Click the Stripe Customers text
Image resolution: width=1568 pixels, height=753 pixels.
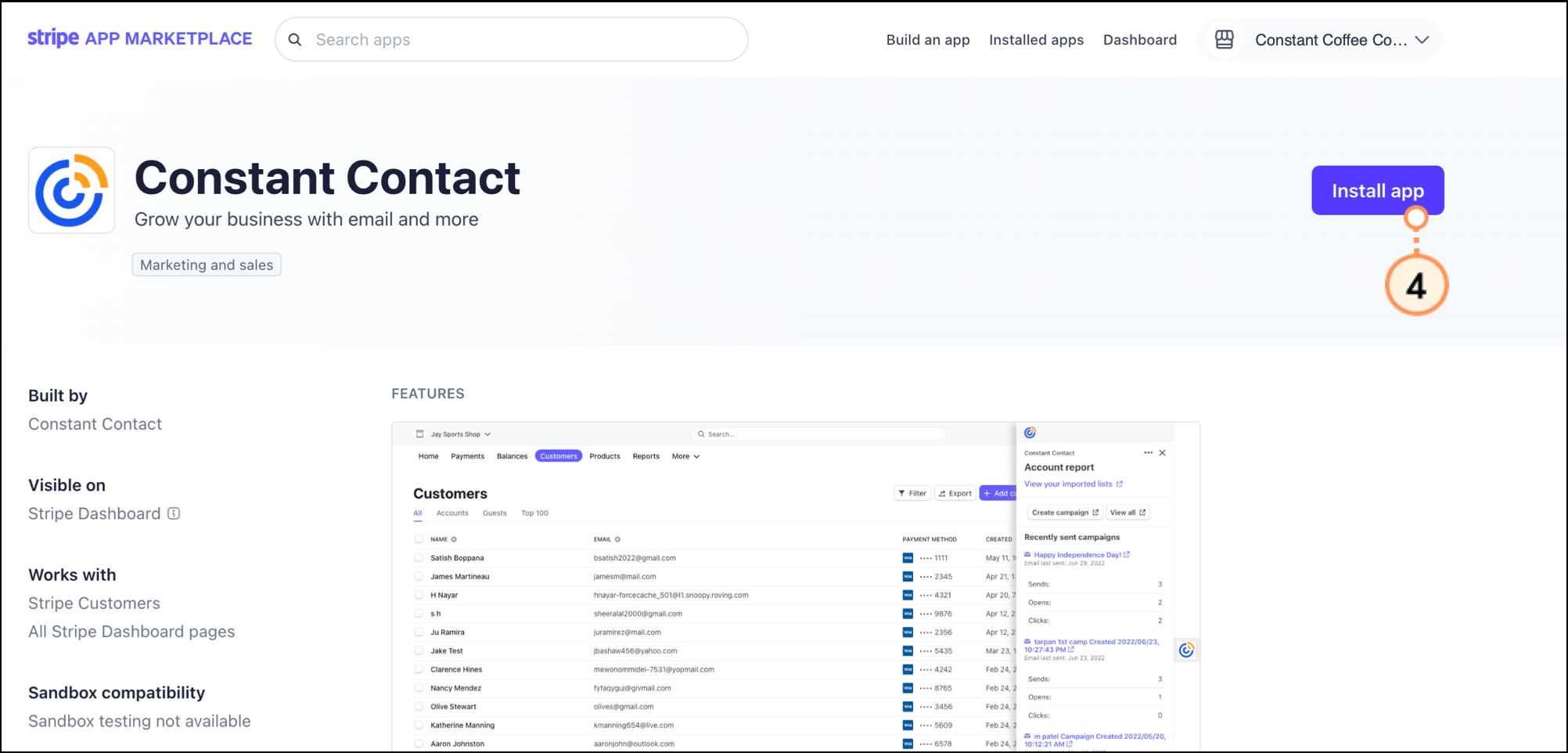point(94,603)
